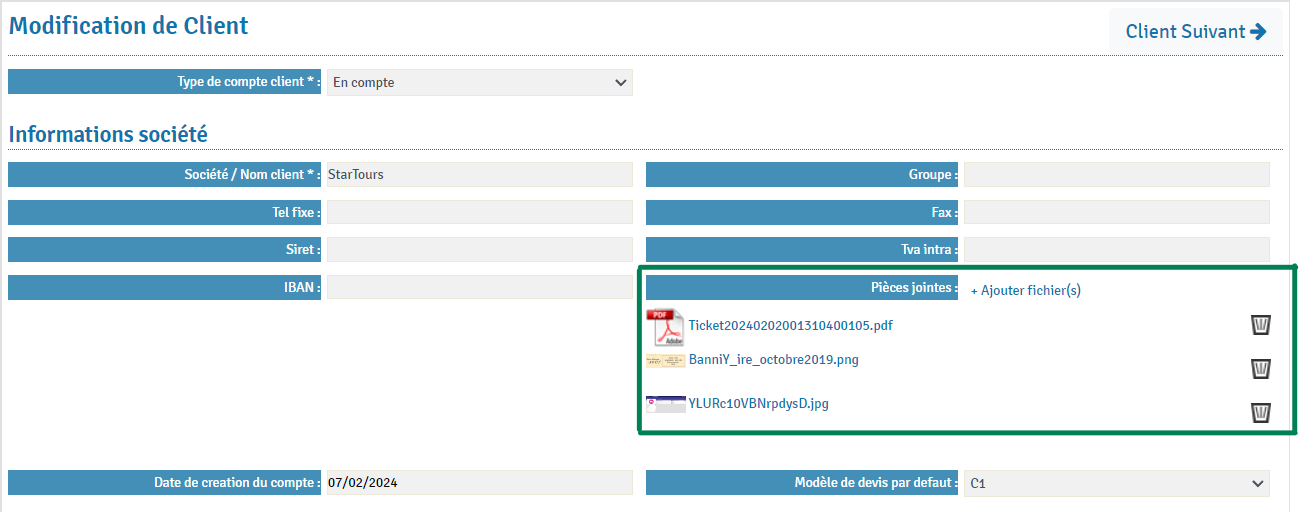Focus the Groupe input field
This screenshot has height=512, width=1299.
(1116, 175)
